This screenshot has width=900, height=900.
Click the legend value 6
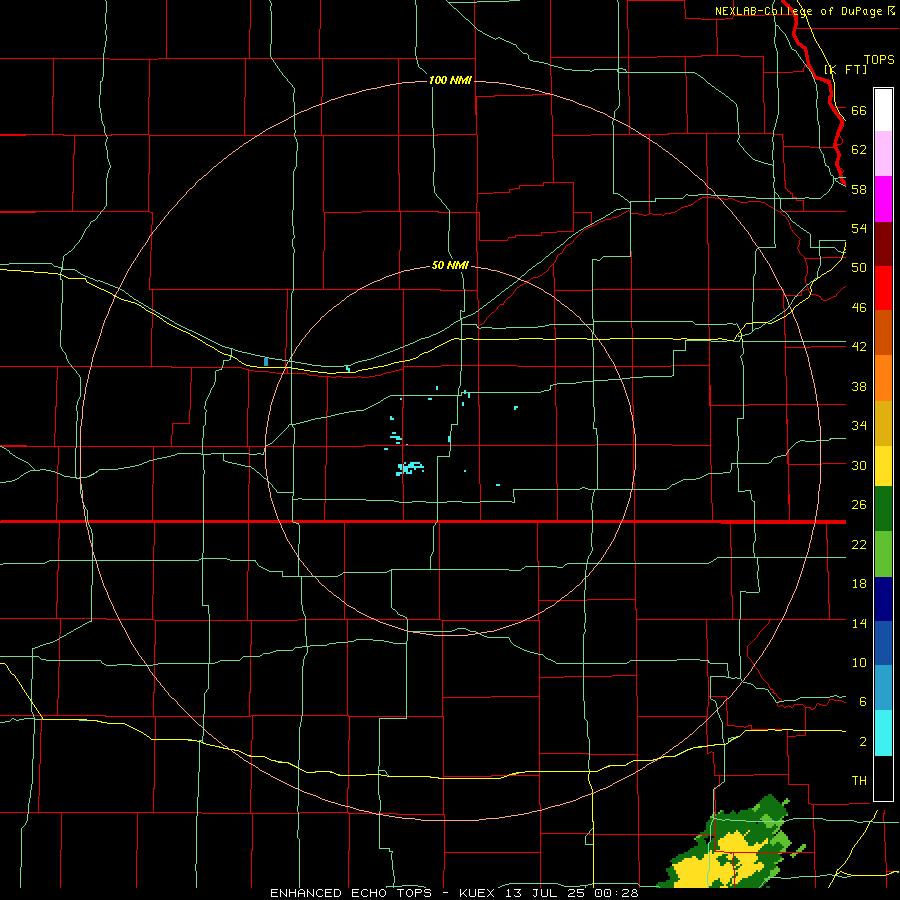tap(863, 702)
